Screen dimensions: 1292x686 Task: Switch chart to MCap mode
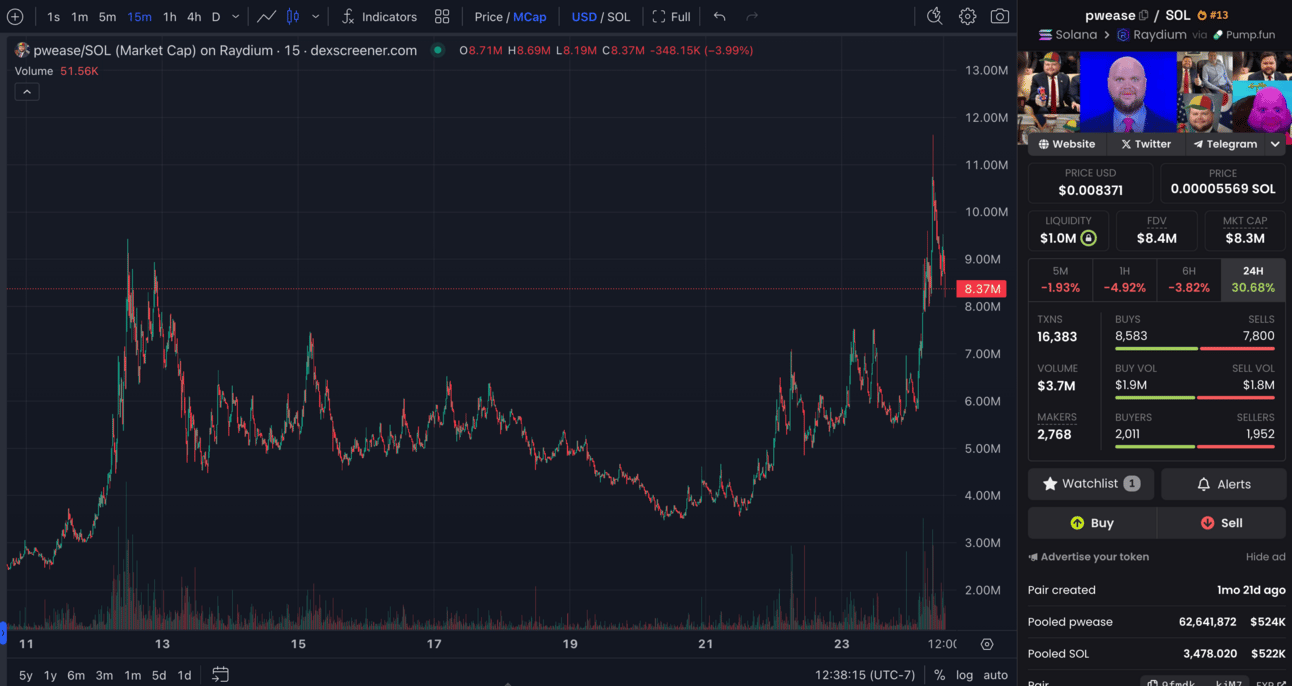(x=530, y=17)
